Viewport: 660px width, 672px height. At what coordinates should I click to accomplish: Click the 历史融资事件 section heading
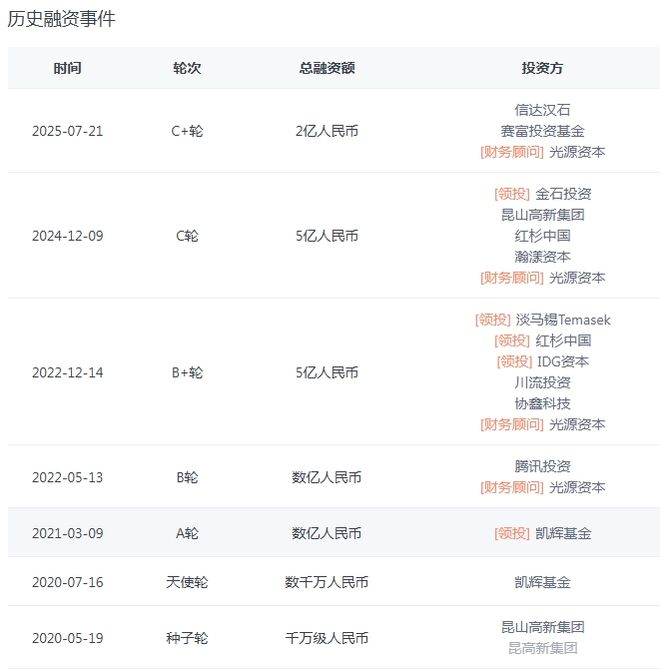tap(61, 19)
